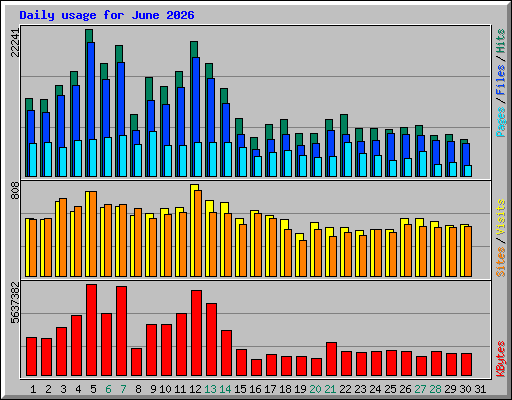512x400 pixels.
Task: Click the cyan Pages bar for day 9
Action: coord(153,154)
